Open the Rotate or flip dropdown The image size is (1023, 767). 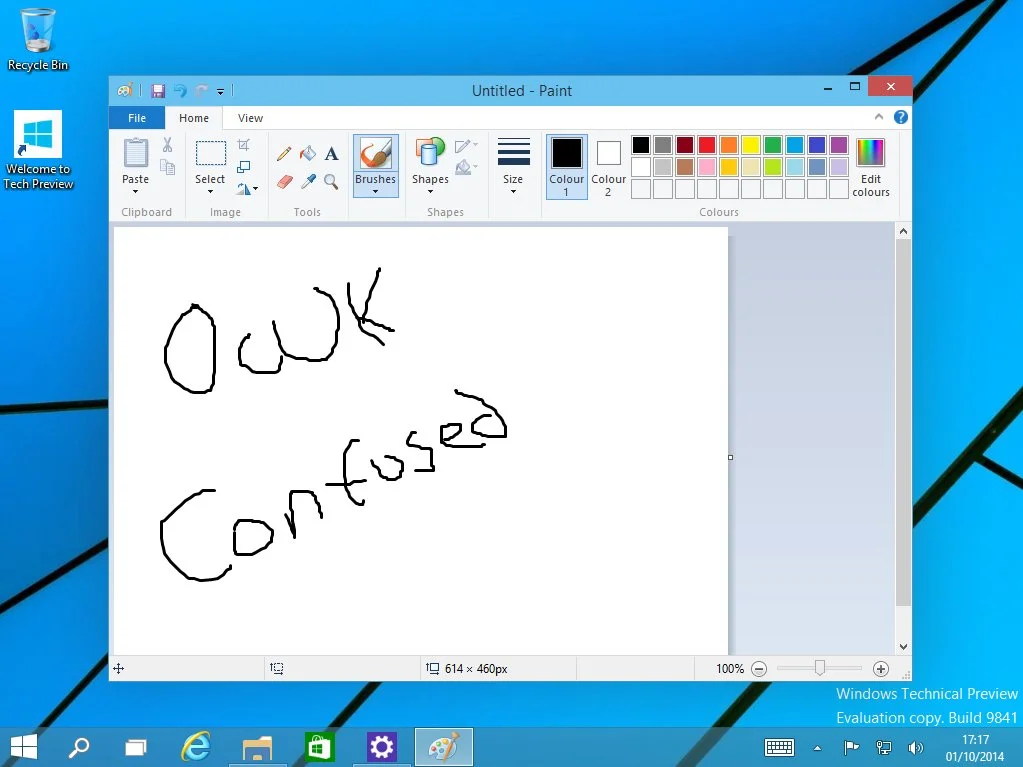tap(247, 189)
